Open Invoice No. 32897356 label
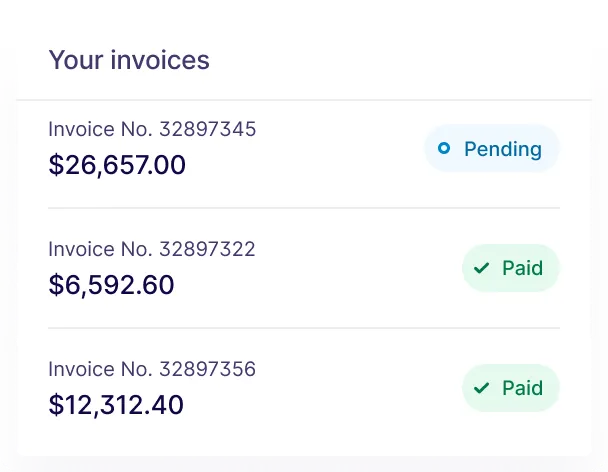Viewport: 608px width, 472px height. pos(152,369)
